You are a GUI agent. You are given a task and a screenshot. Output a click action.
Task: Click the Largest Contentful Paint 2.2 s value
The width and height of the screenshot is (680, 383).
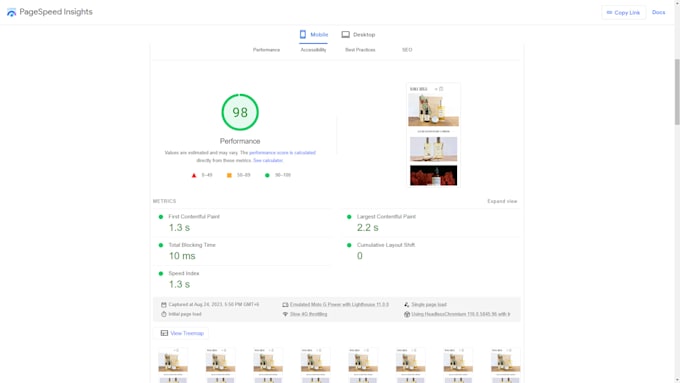[368, 228]
